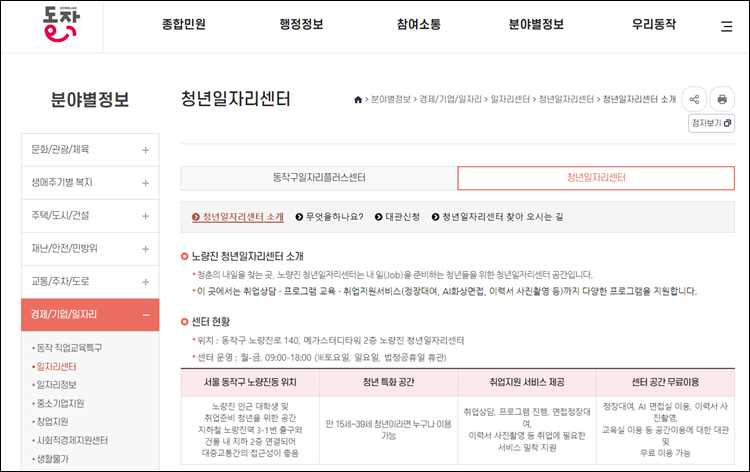Click 서울 동작구 노량진동 위치 table header
Viewport: 750px width, 472px height.
(x=250, y=383)
